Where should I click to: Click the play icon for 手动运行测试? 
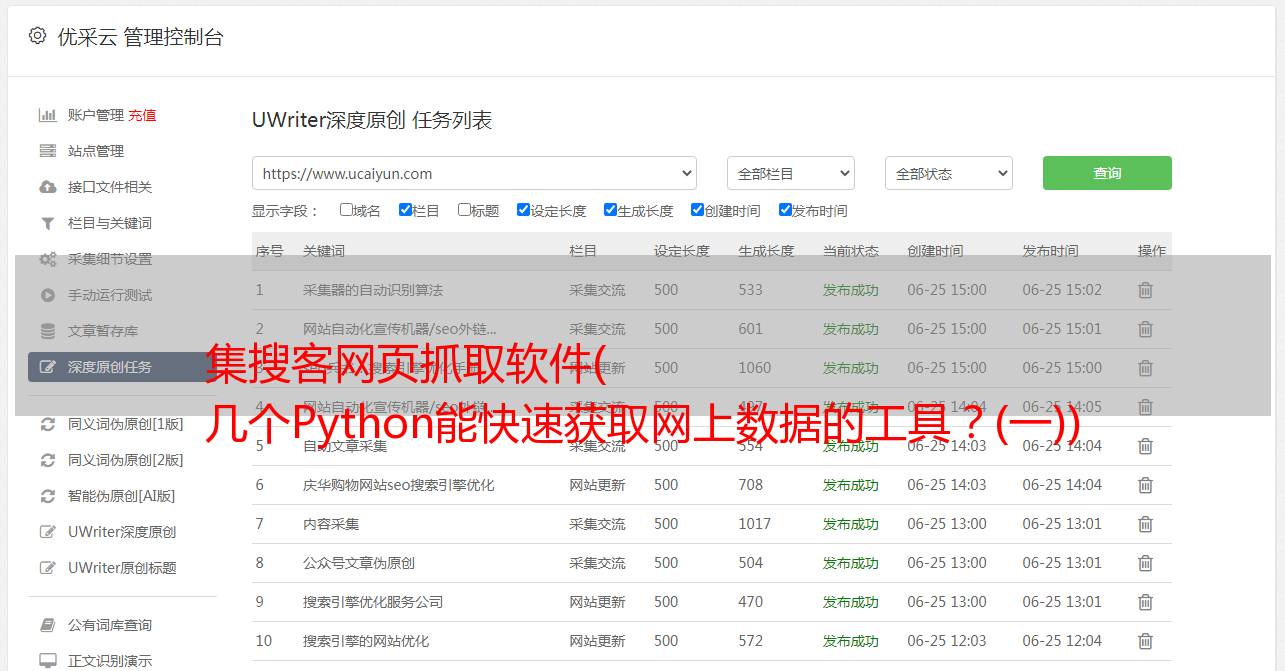pos(47,295)
